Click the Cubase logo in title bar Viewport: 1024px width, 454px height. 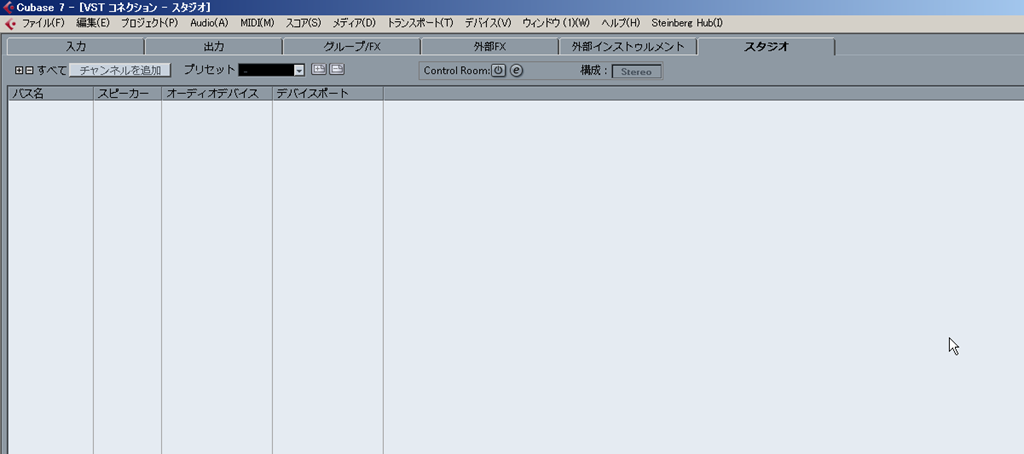(9, 7)
